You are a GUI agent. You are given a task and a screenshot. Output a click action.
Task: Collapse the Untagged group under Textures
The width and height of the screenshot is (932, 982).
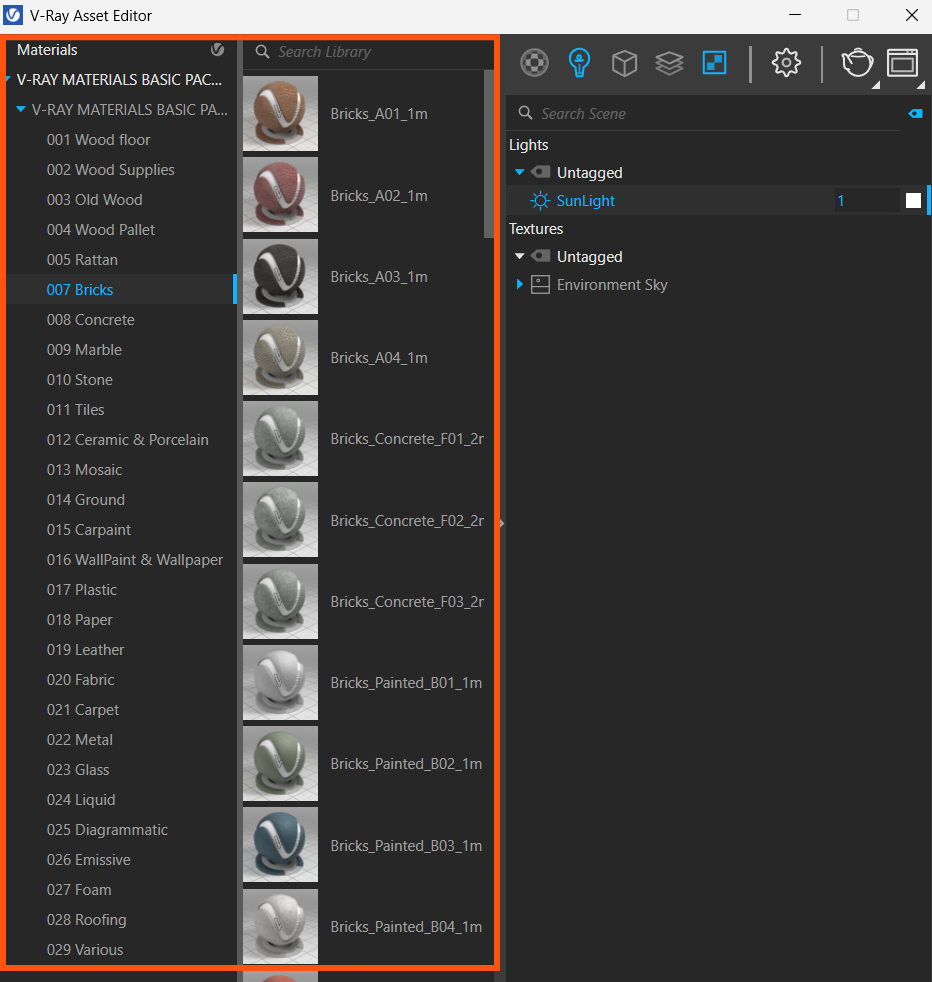pyautogui.click(x=520, y=257)
